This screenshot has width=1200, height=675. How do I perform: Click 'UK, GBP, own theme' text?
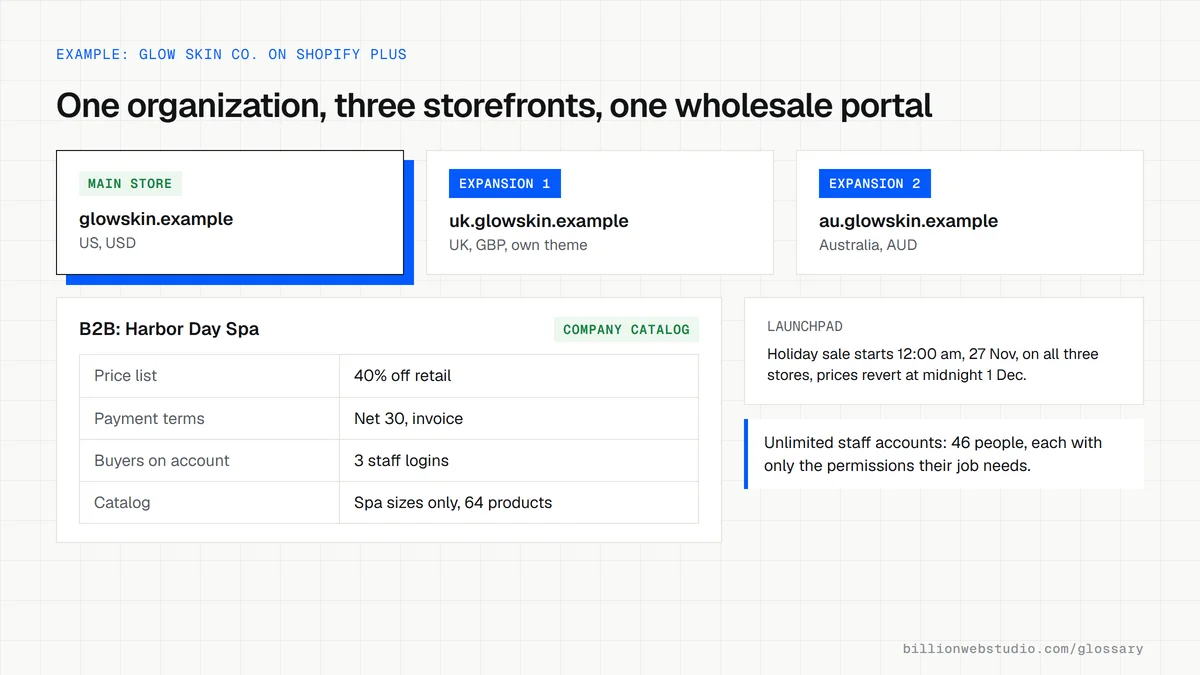coord(518,245)
